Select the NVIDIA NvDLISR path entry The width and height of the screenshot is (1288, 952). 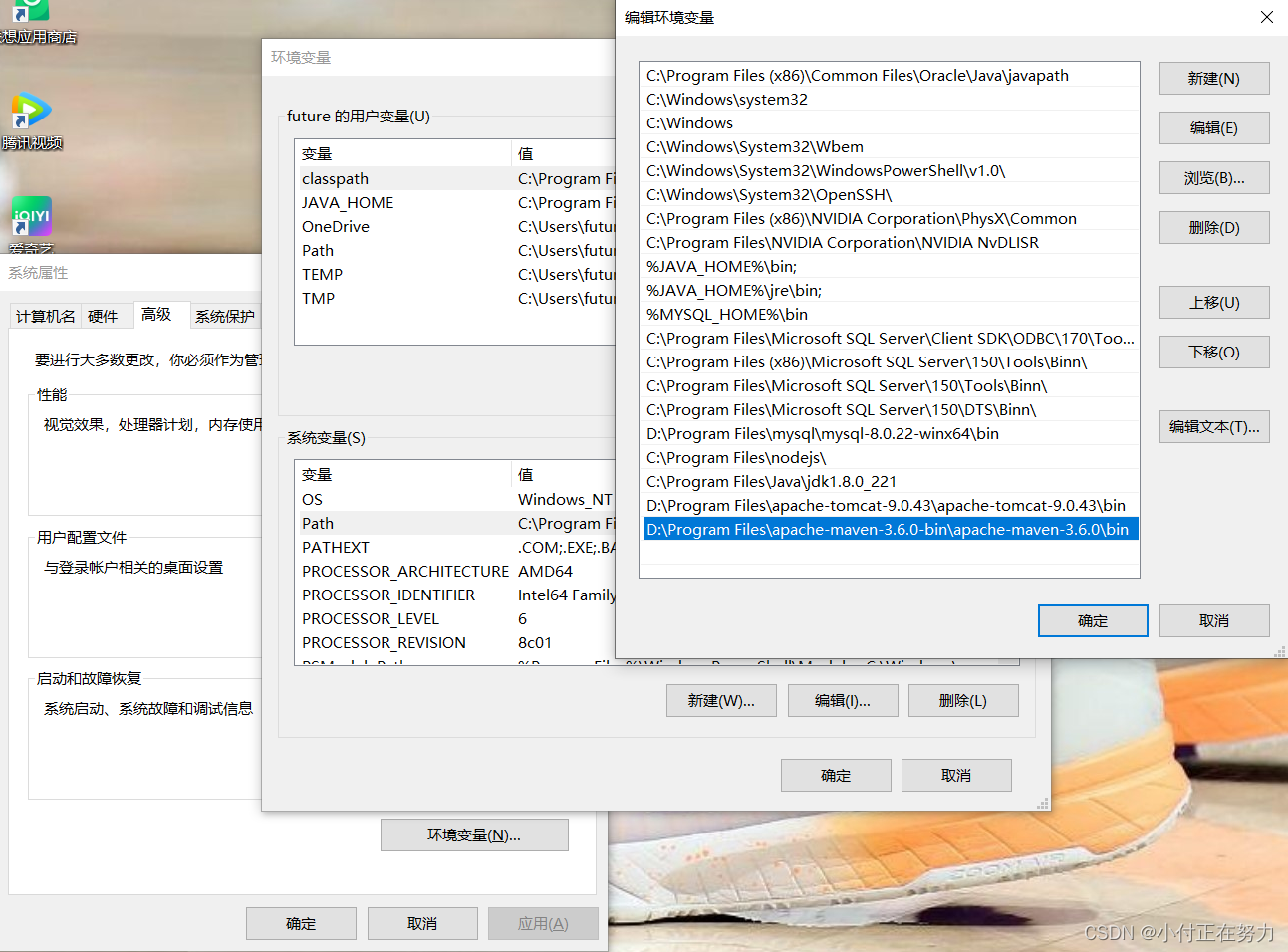[x=891, y=243]
